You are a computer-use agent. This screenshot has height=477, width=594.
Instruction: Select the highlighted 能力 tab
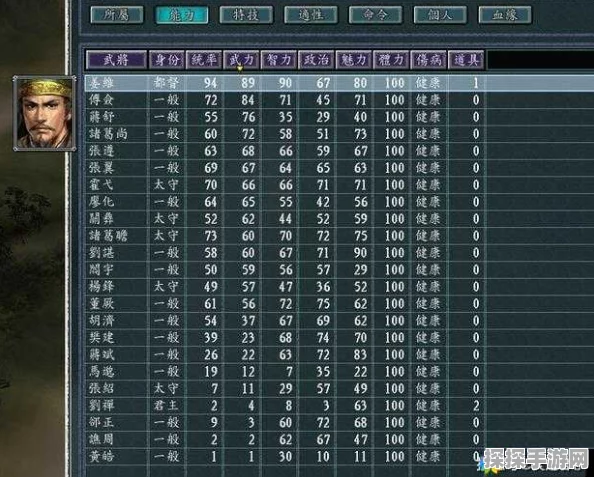182,15
